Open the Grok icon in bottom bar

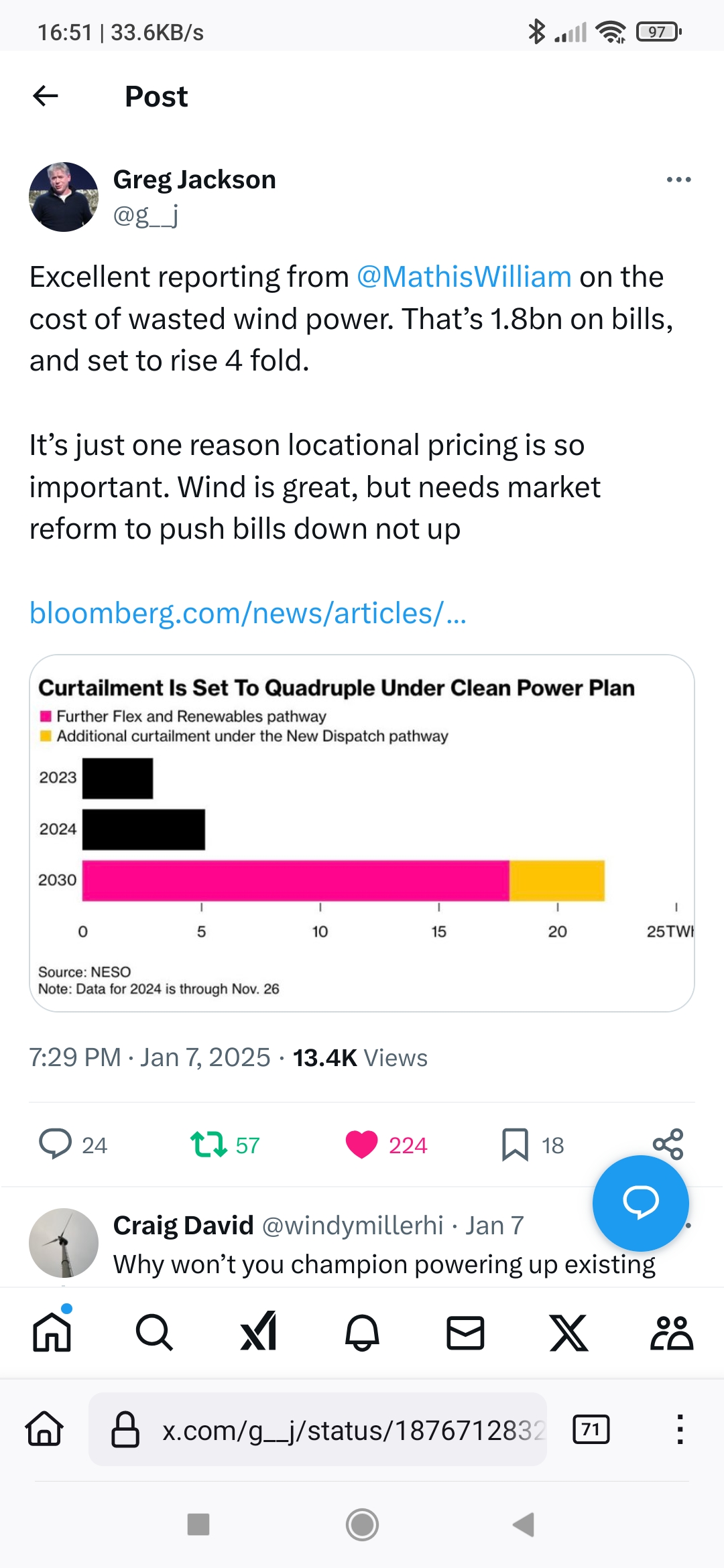pyautogui.click(x=259, y=1332)
